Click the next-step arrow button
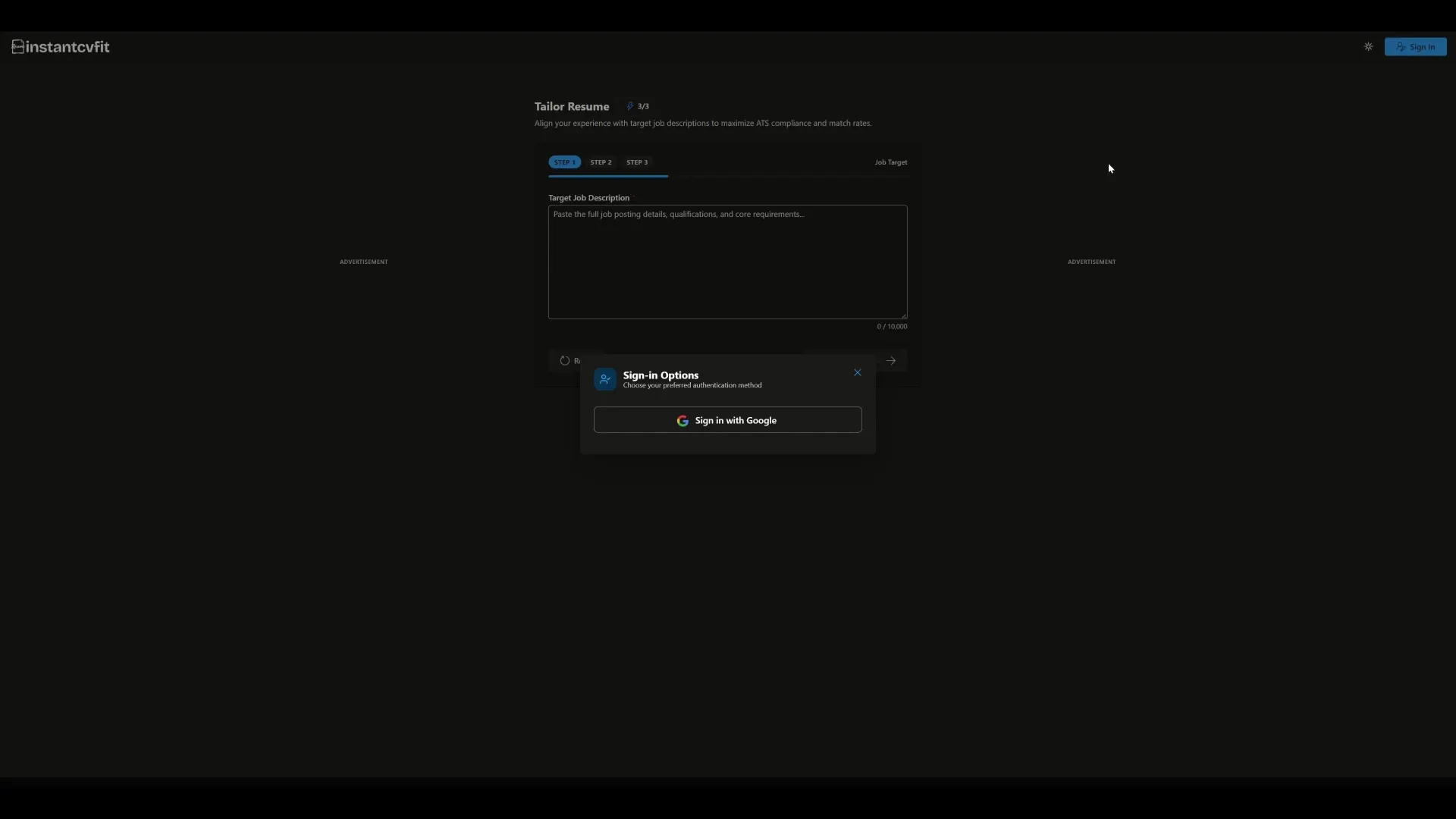 (x=891, y=361)
